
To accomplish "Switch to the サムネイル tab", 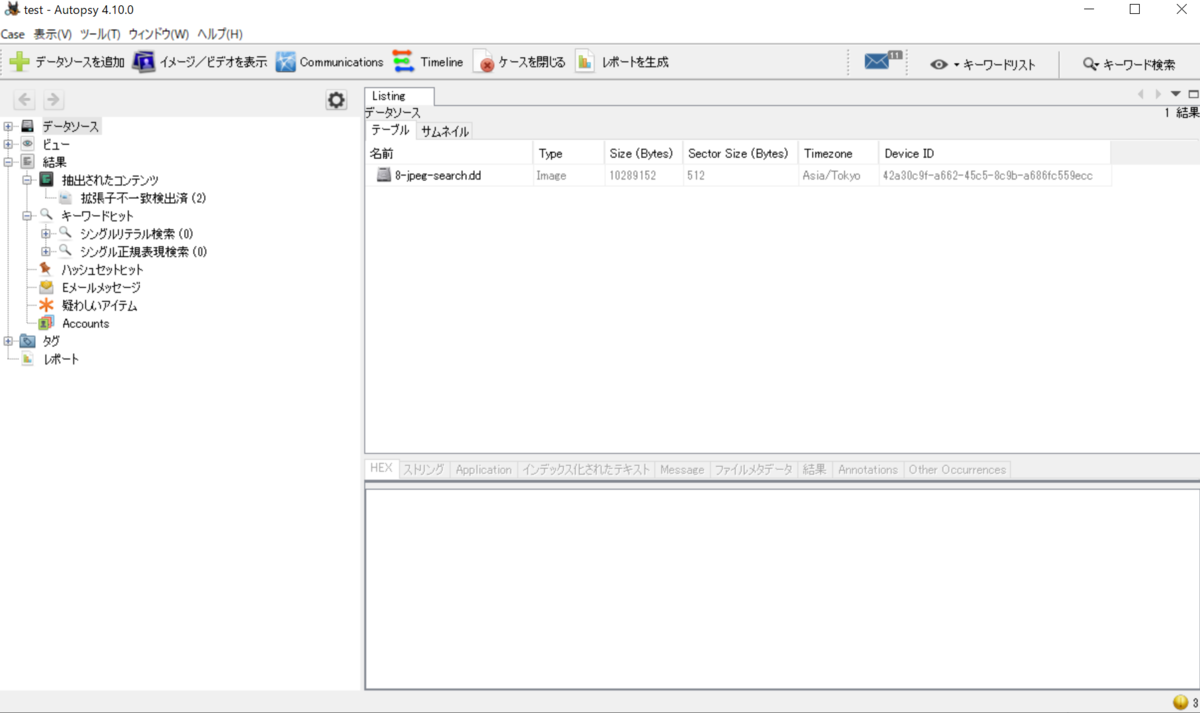I will click(x=444, y=131).
